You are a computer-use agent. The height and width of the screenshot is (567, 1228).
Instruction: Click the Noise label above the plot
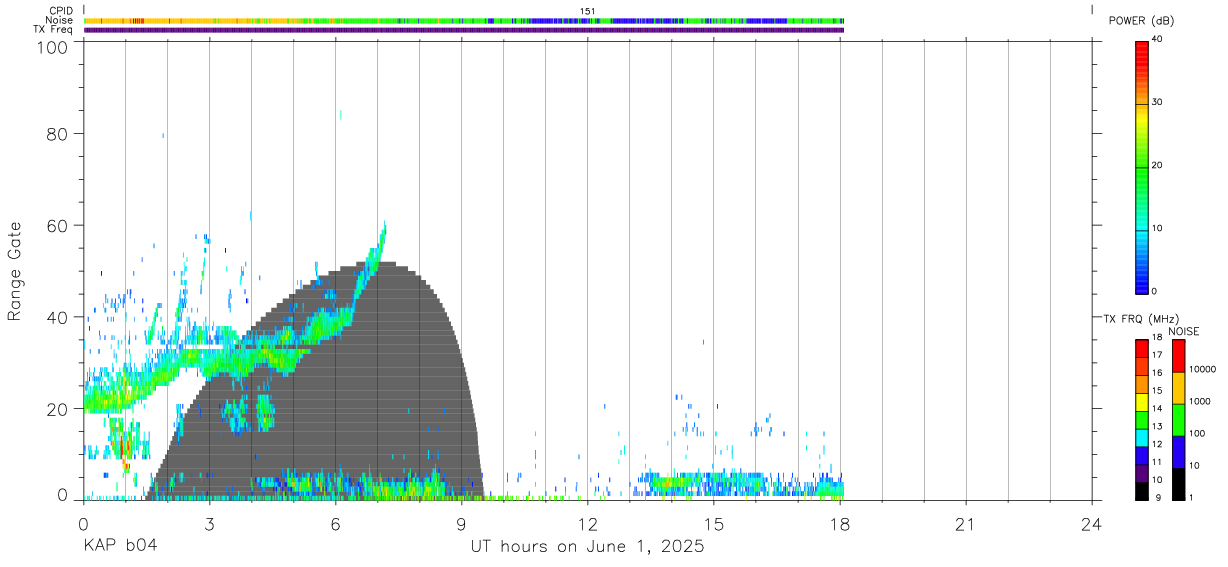coord(58,20)
